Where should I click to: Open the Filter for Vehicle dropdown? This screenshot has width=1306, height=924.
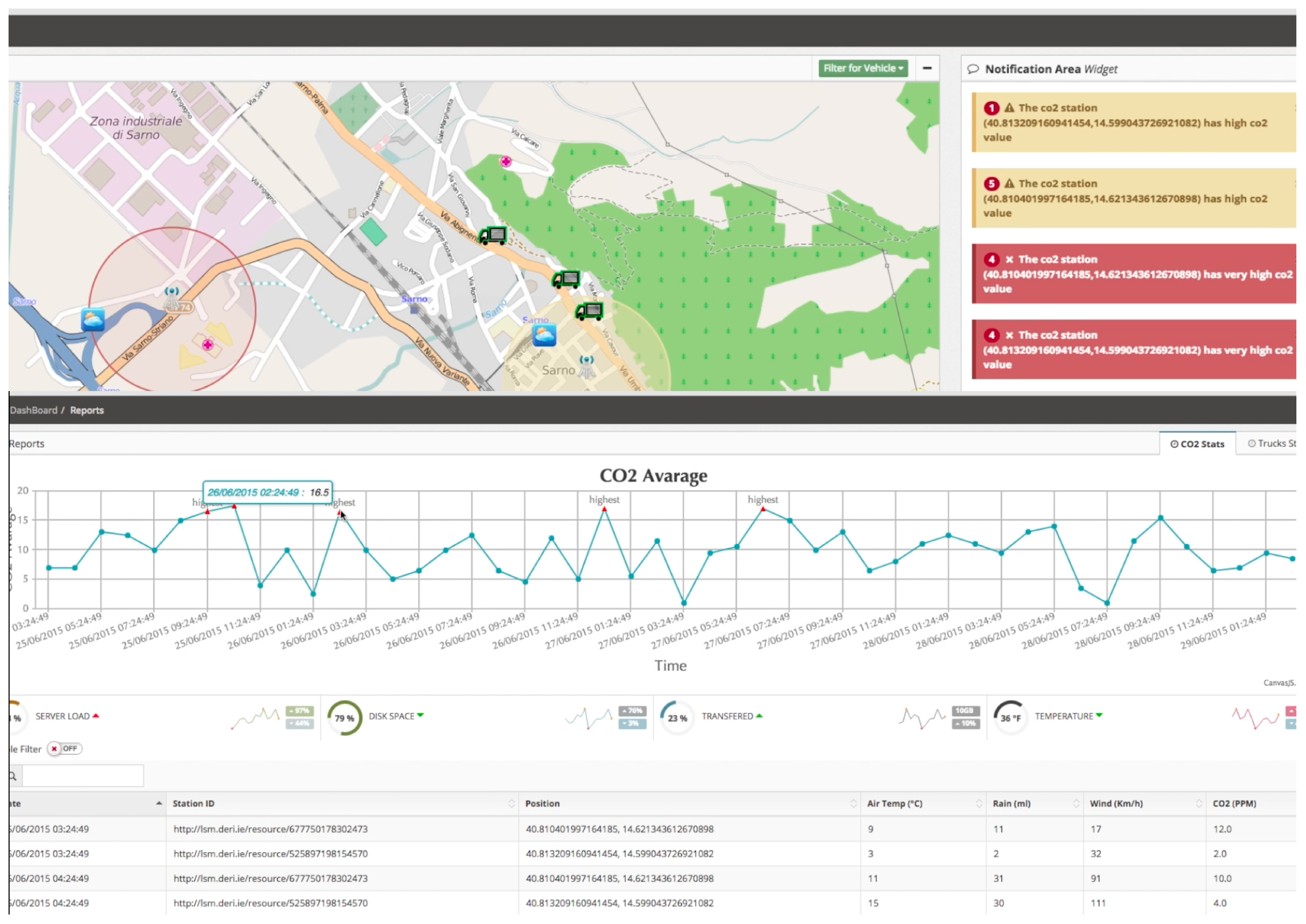pyautogui.click(x=863, y=68)
